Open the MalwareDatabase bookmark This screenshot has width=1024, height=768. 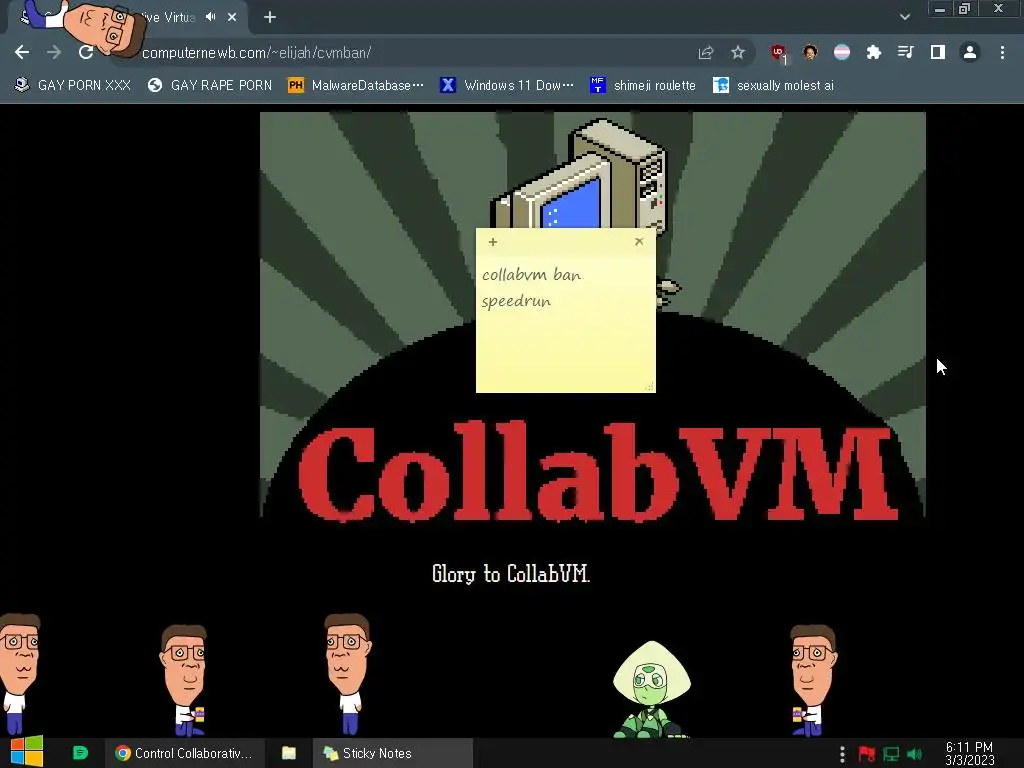tap(356, 86)
